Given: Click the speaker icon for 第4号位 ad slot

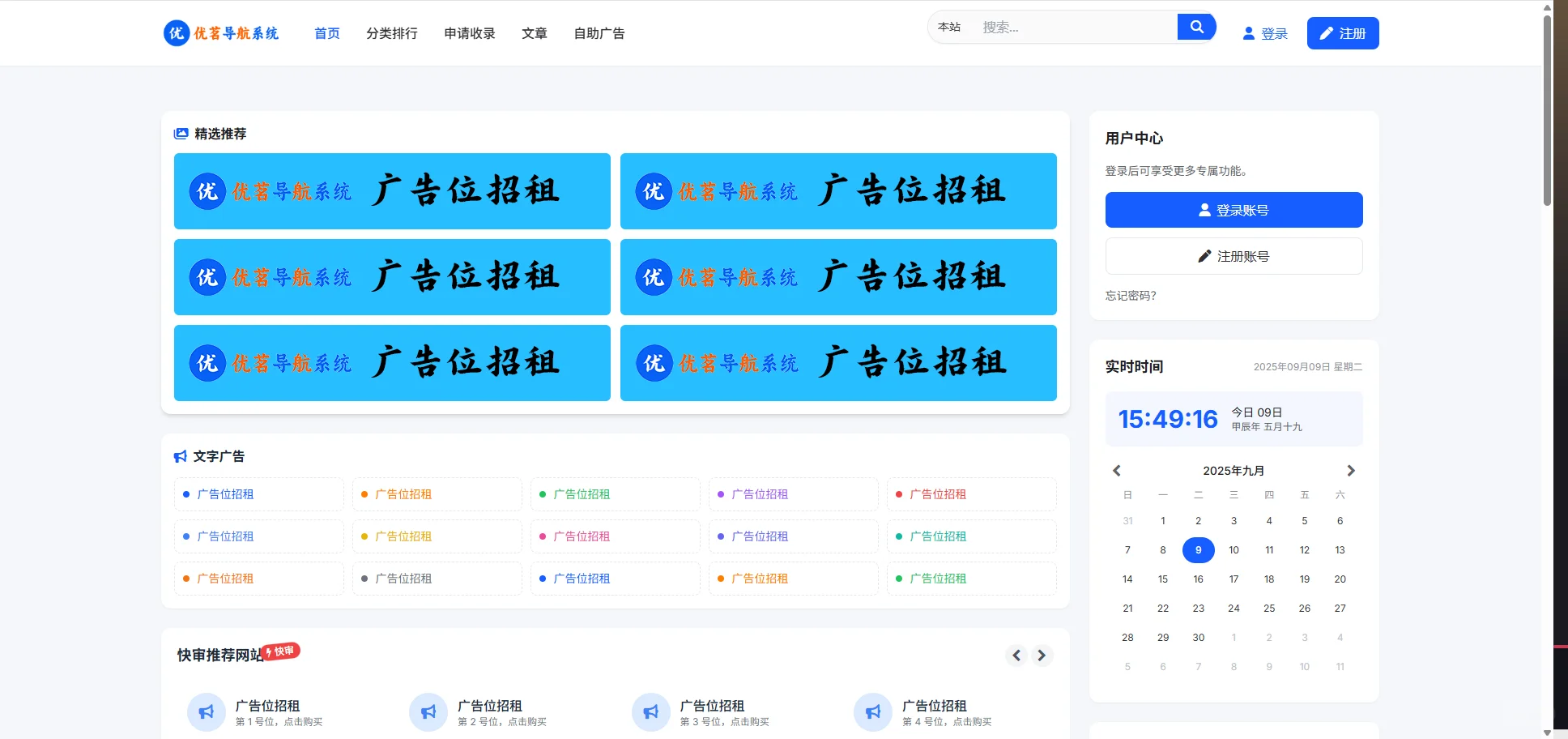Looking at the screenshot, I should (872, 711).
